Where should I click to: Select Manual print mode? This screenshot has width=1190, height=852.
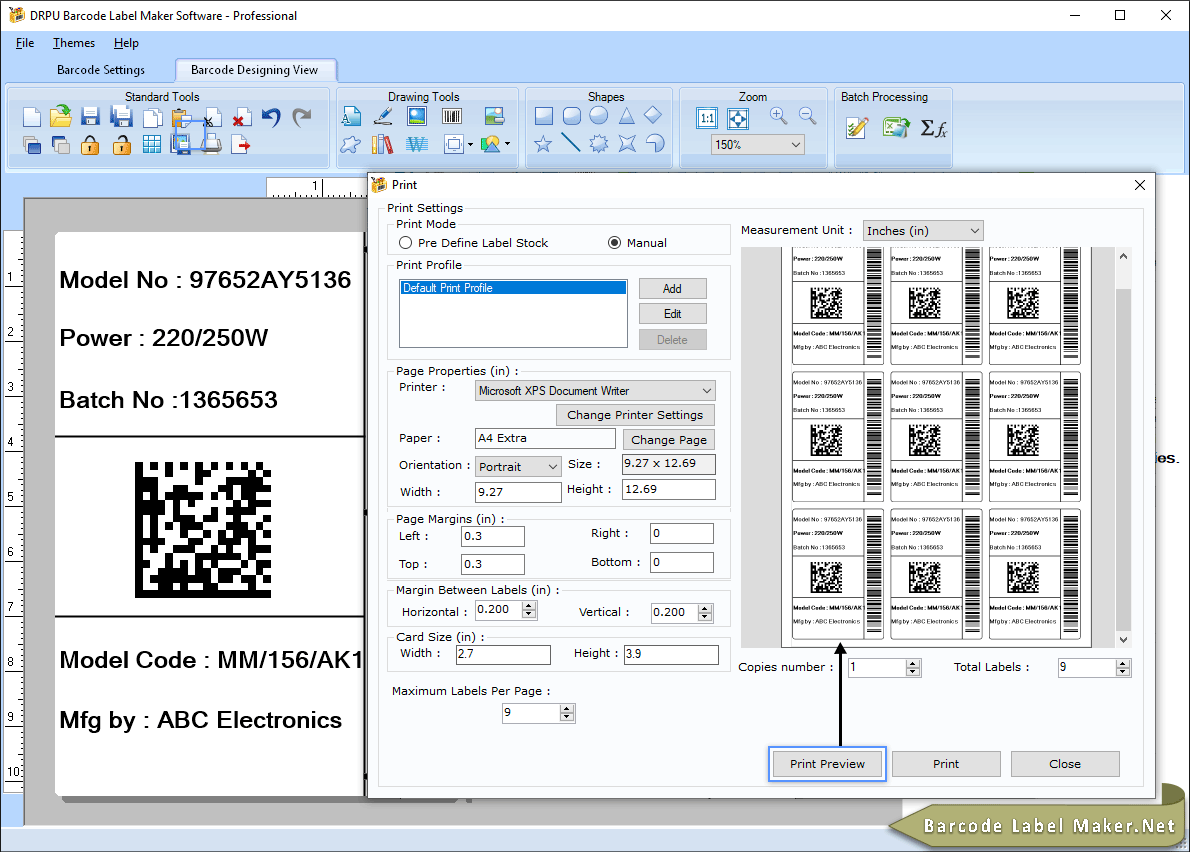pyautogui.click(x=615, y=243)
